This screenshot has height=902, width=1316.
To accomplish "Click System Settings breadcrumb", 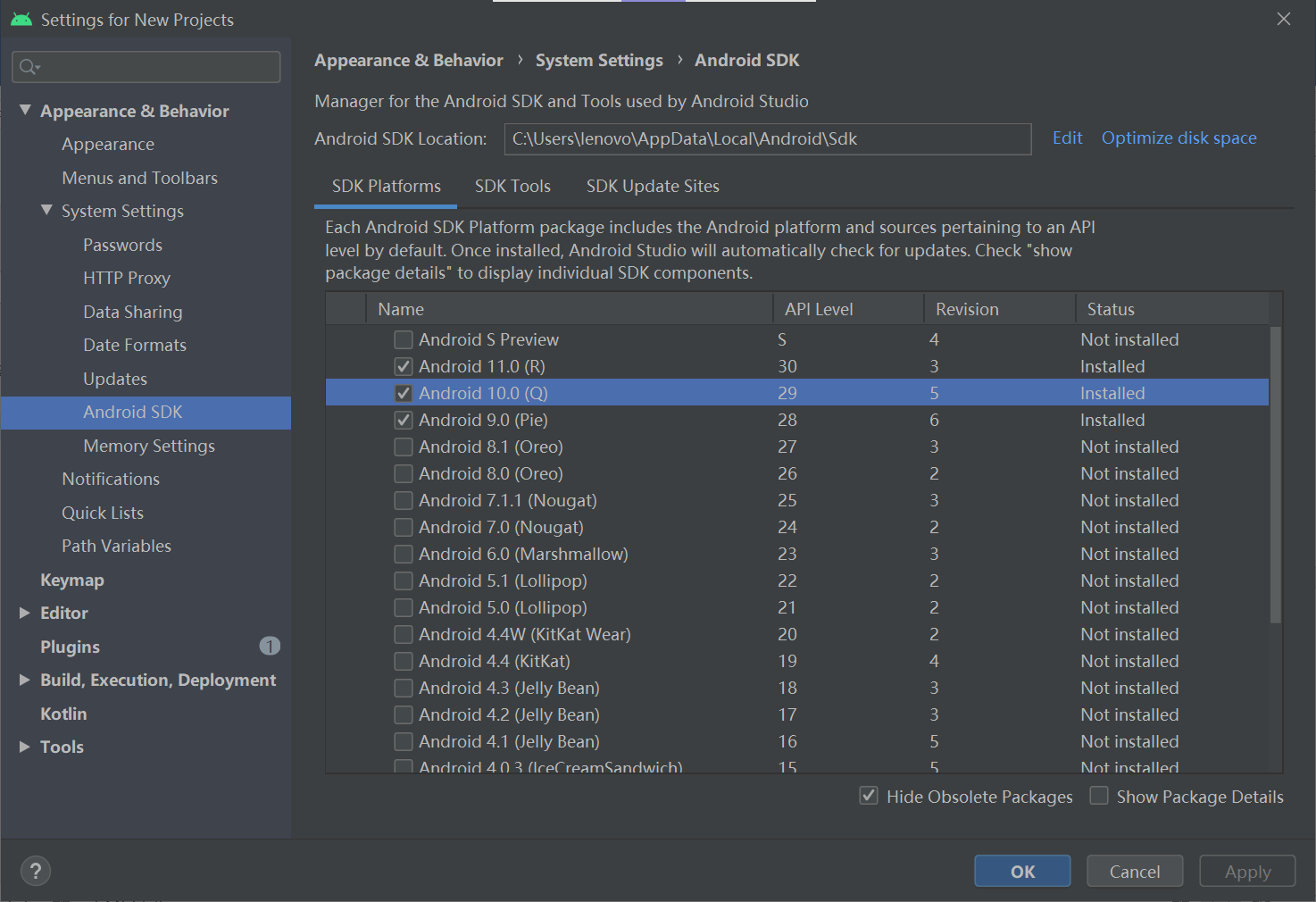I will [x=599, y=60].
